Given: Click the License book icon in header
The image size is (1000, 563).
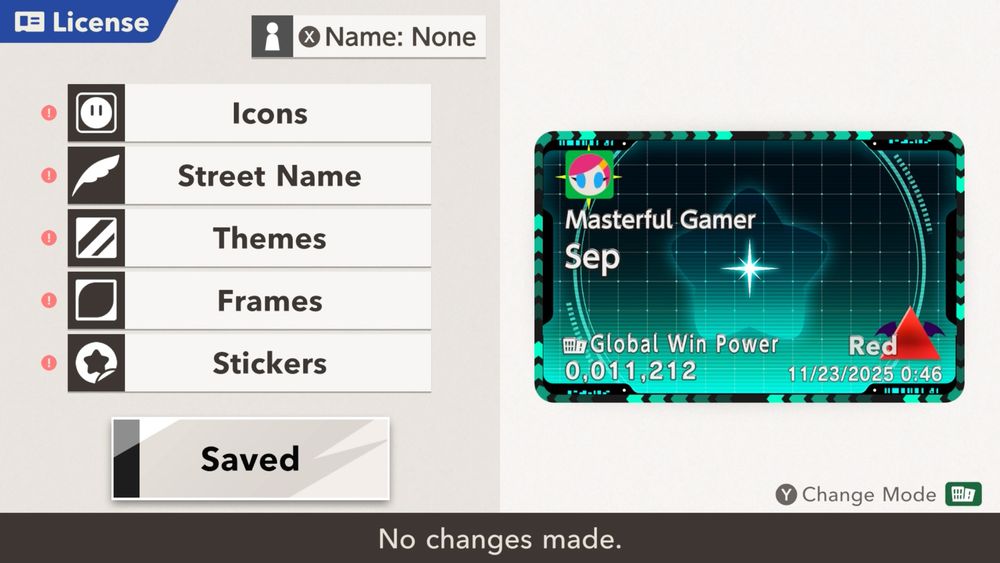Looking at the screenshot, I should click(29, 22).
